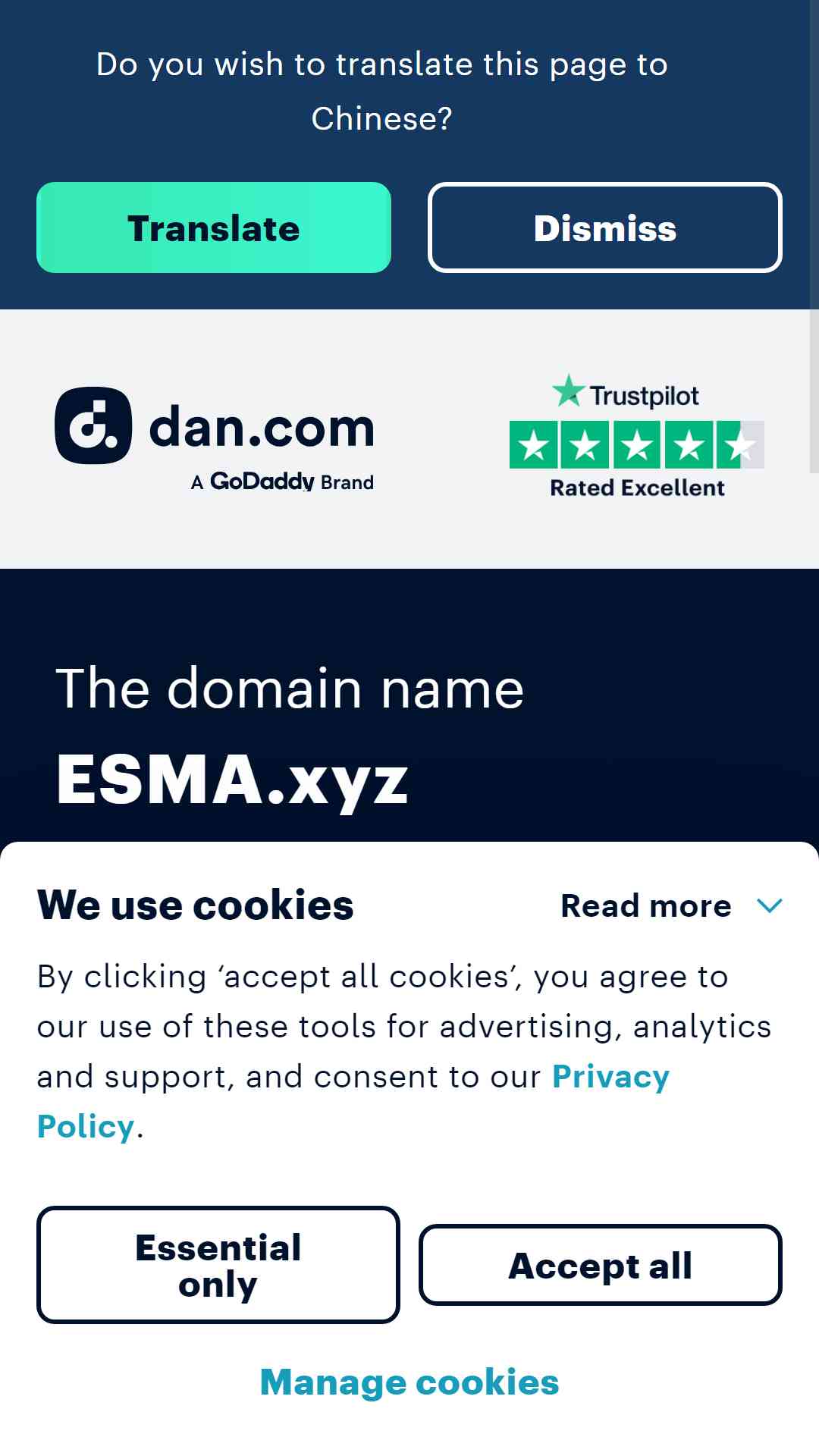Dismiss the translation prompt
The height and width of the screenshot is (1456, 819).
pos(605,227)
